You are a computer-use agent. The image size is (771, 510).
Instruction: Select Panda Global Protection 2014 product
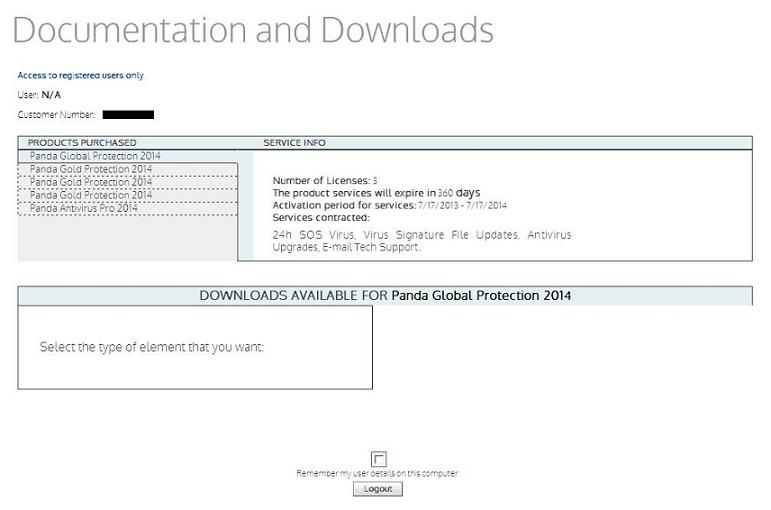127,156
